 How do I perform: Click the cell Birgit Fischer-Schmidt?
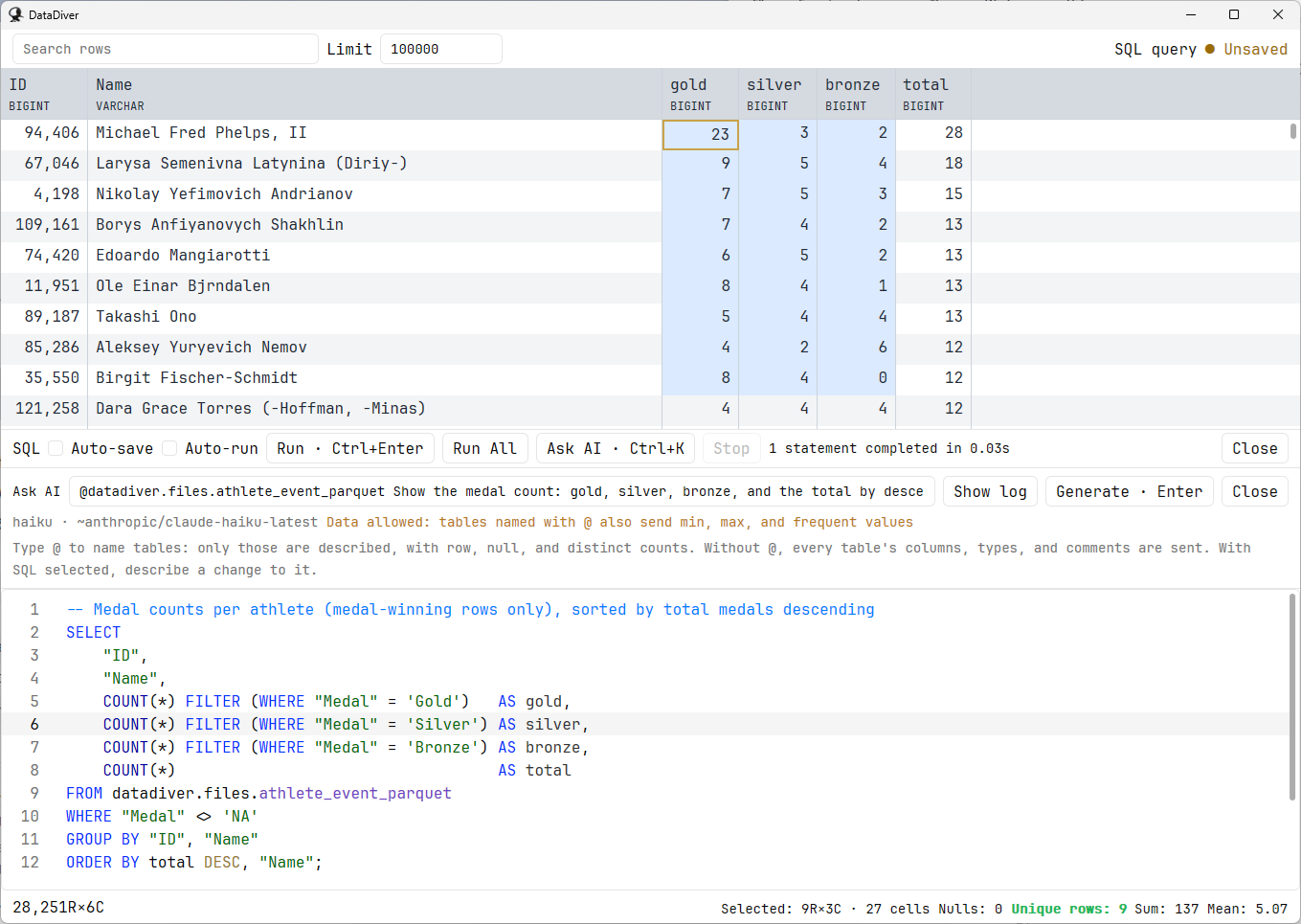(374, 378)
